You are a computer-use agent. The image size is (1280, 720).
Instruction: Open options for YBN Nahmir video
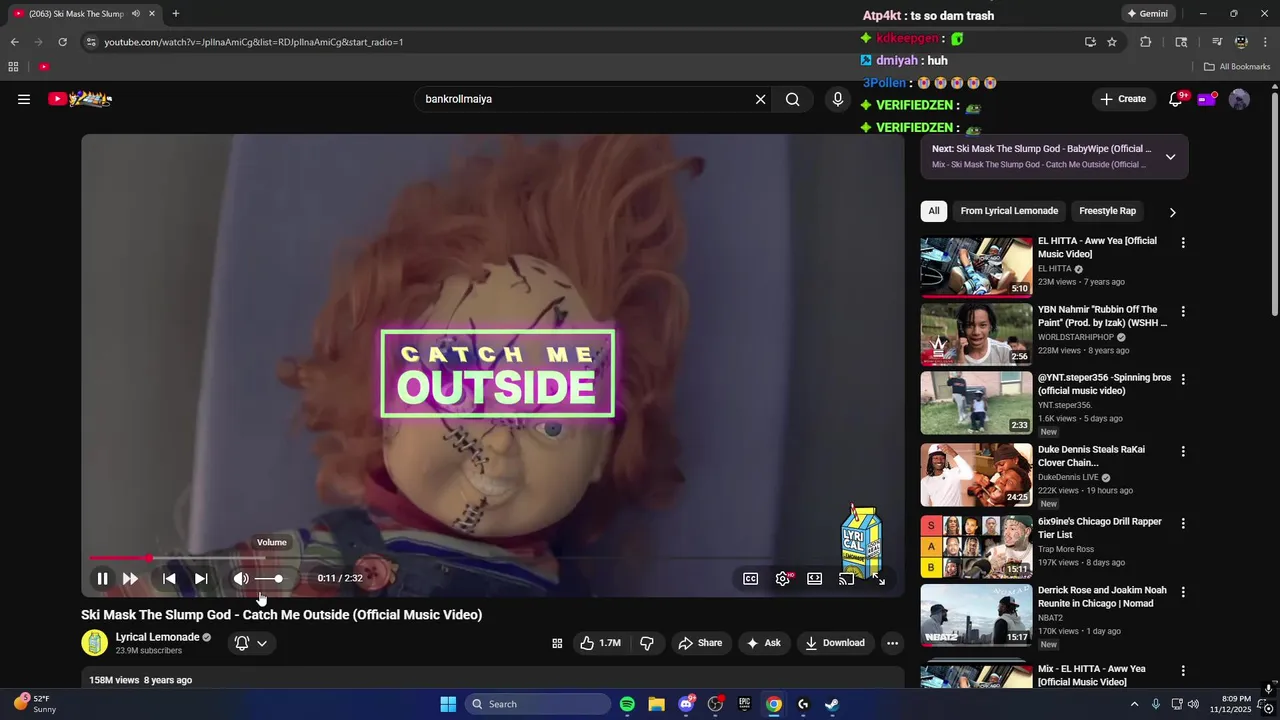(1183, 311)
